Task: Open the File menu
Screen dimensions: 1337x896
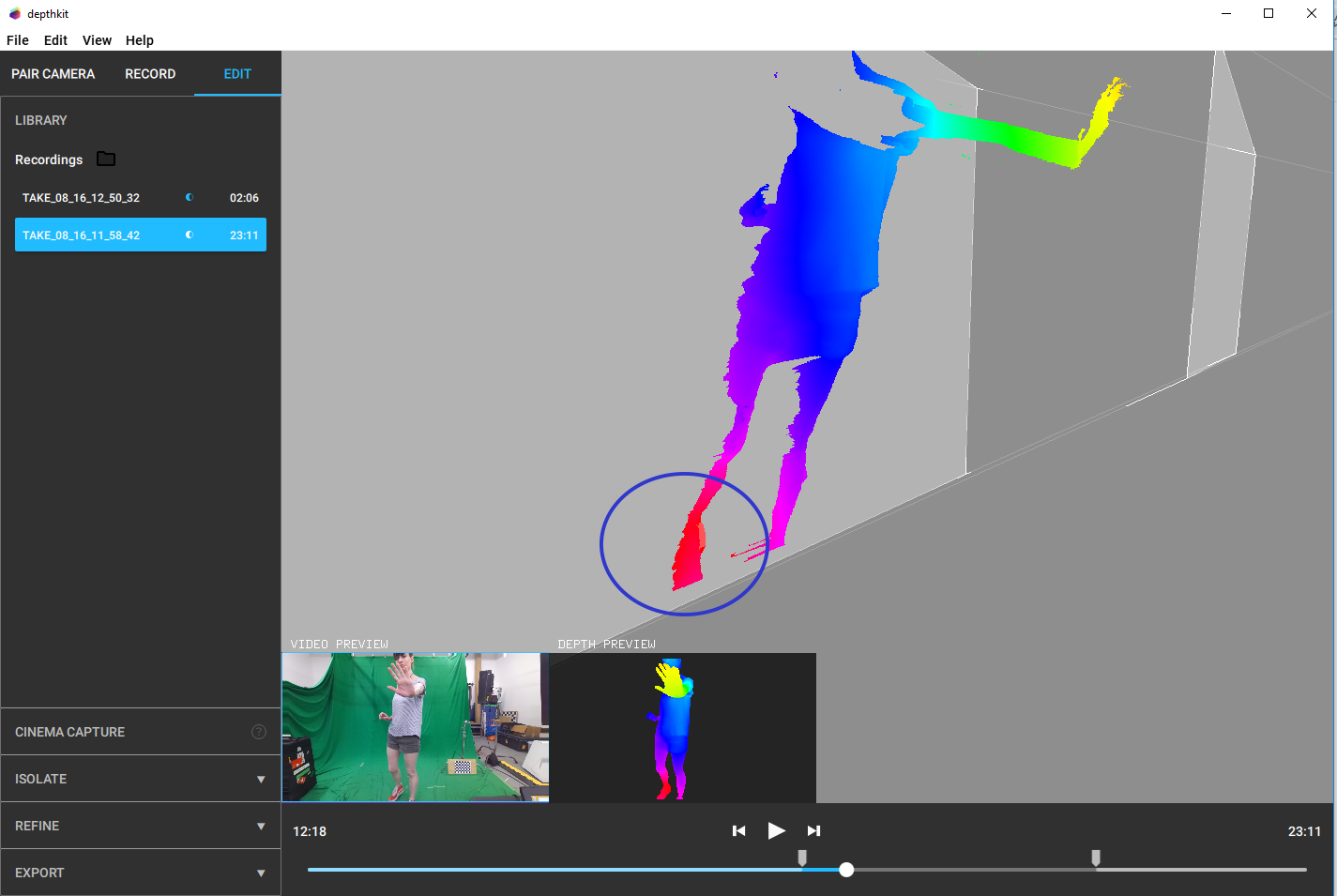Action: click(18, 40)
